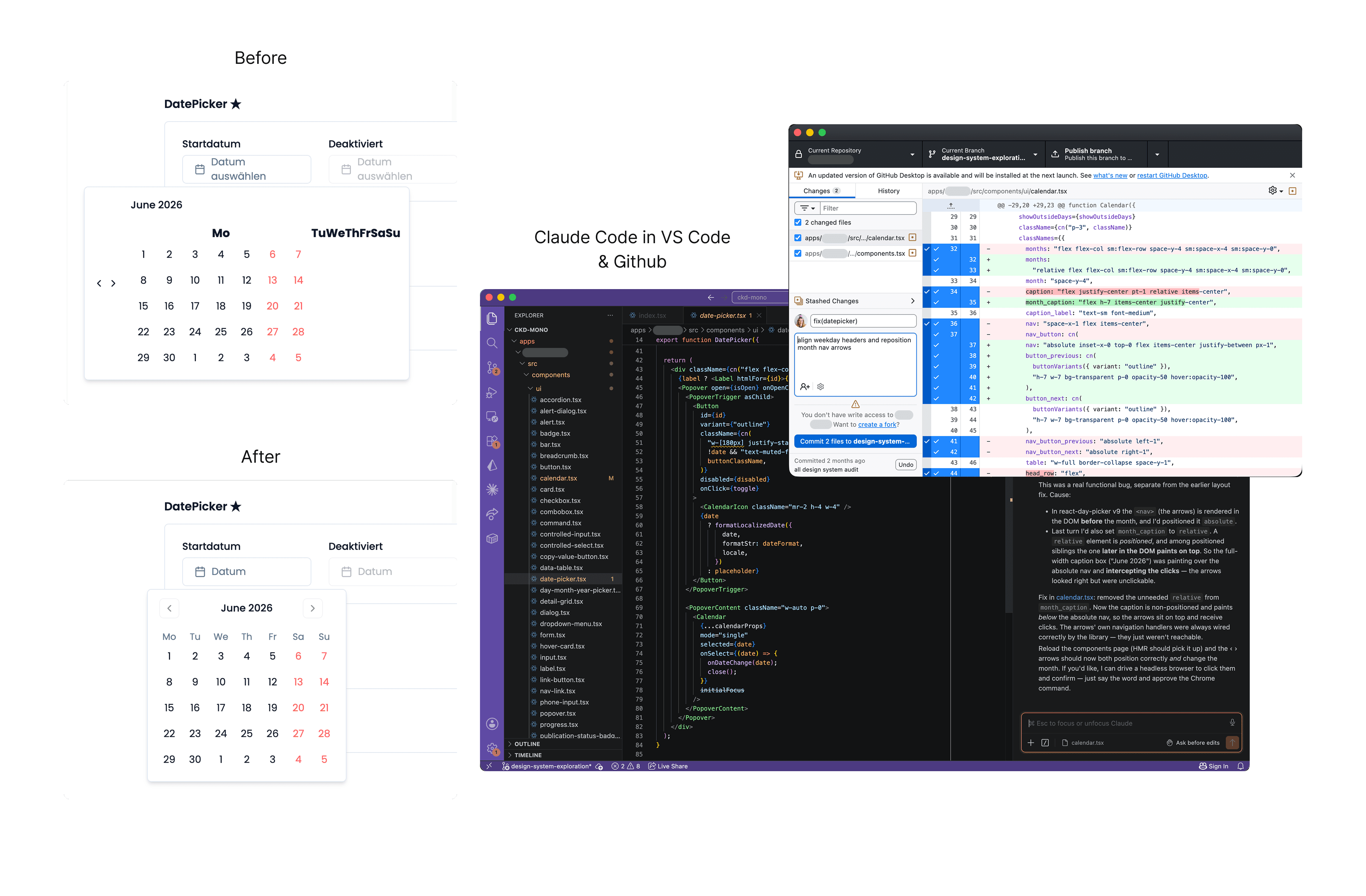Switch to the index.tsx editor tab

pyautogui.click(x=653, y=315)
